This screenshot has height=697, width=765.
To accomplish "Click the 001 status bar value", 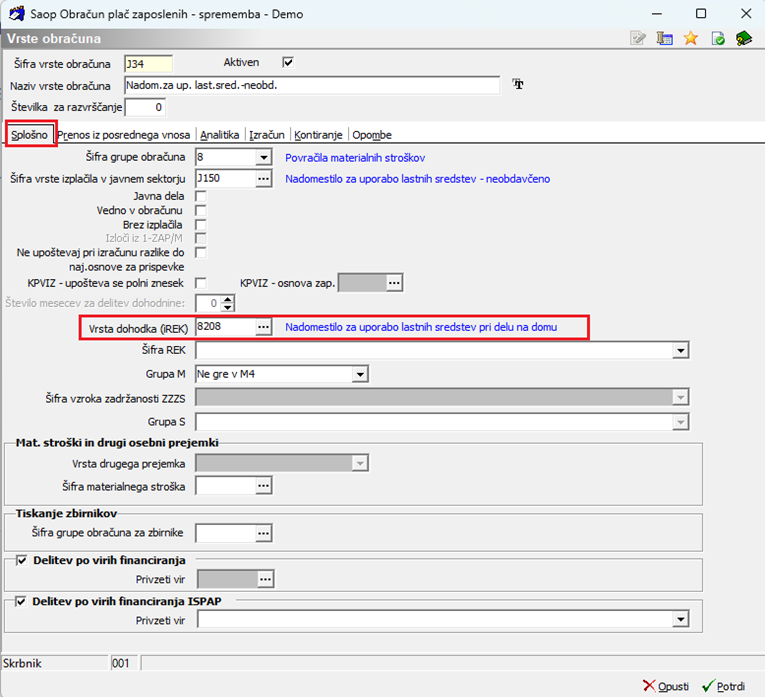I will point(121,663).
